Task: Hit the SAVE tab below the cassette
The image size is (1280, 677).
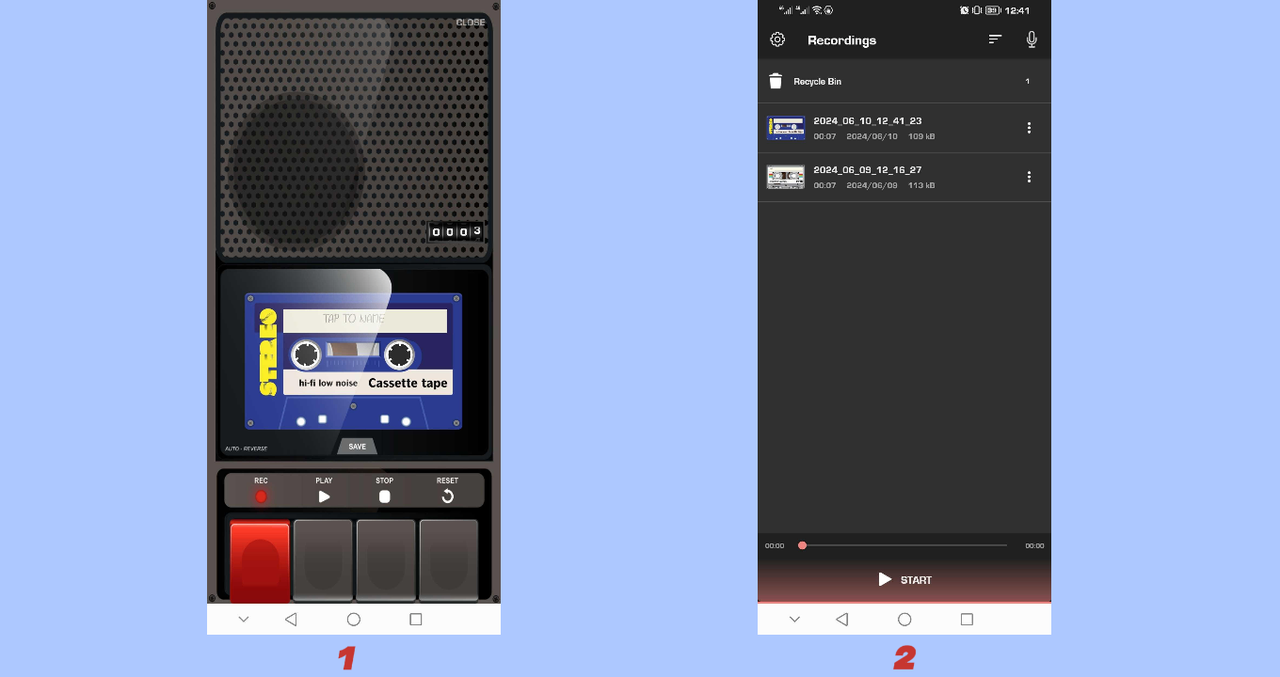Action: tap(357, 446)
